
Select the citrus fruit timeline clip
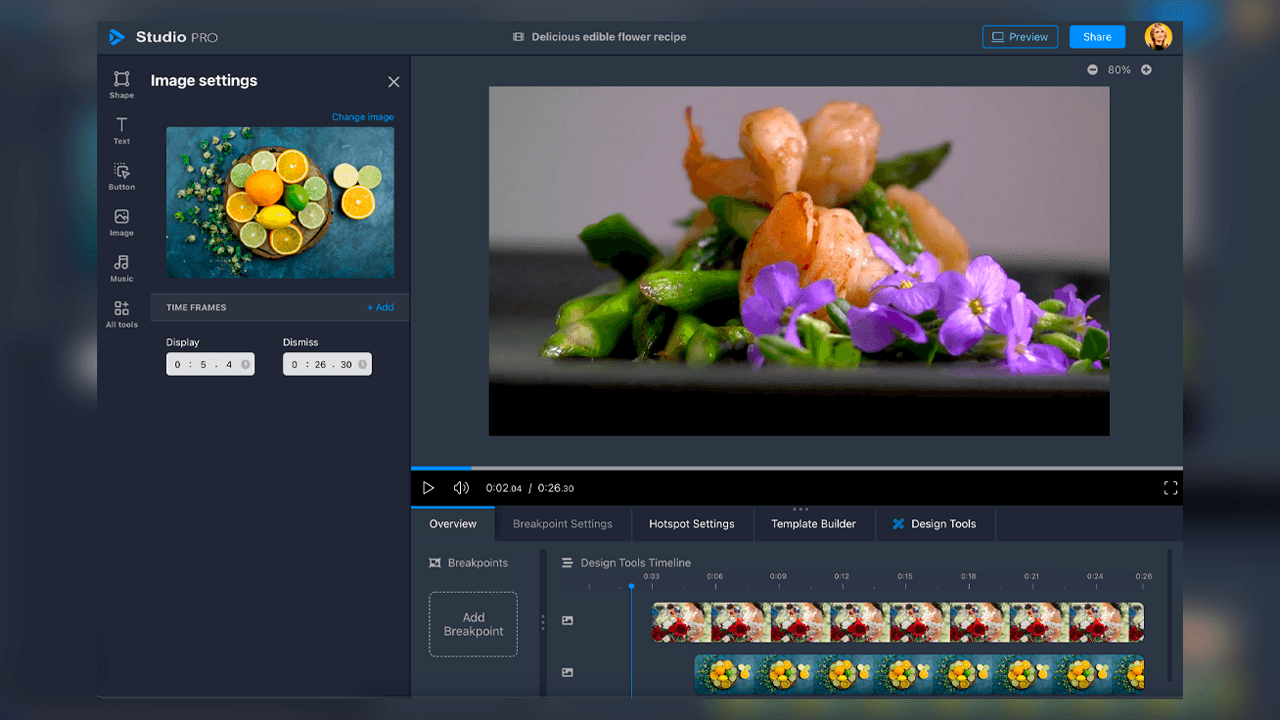919,673
